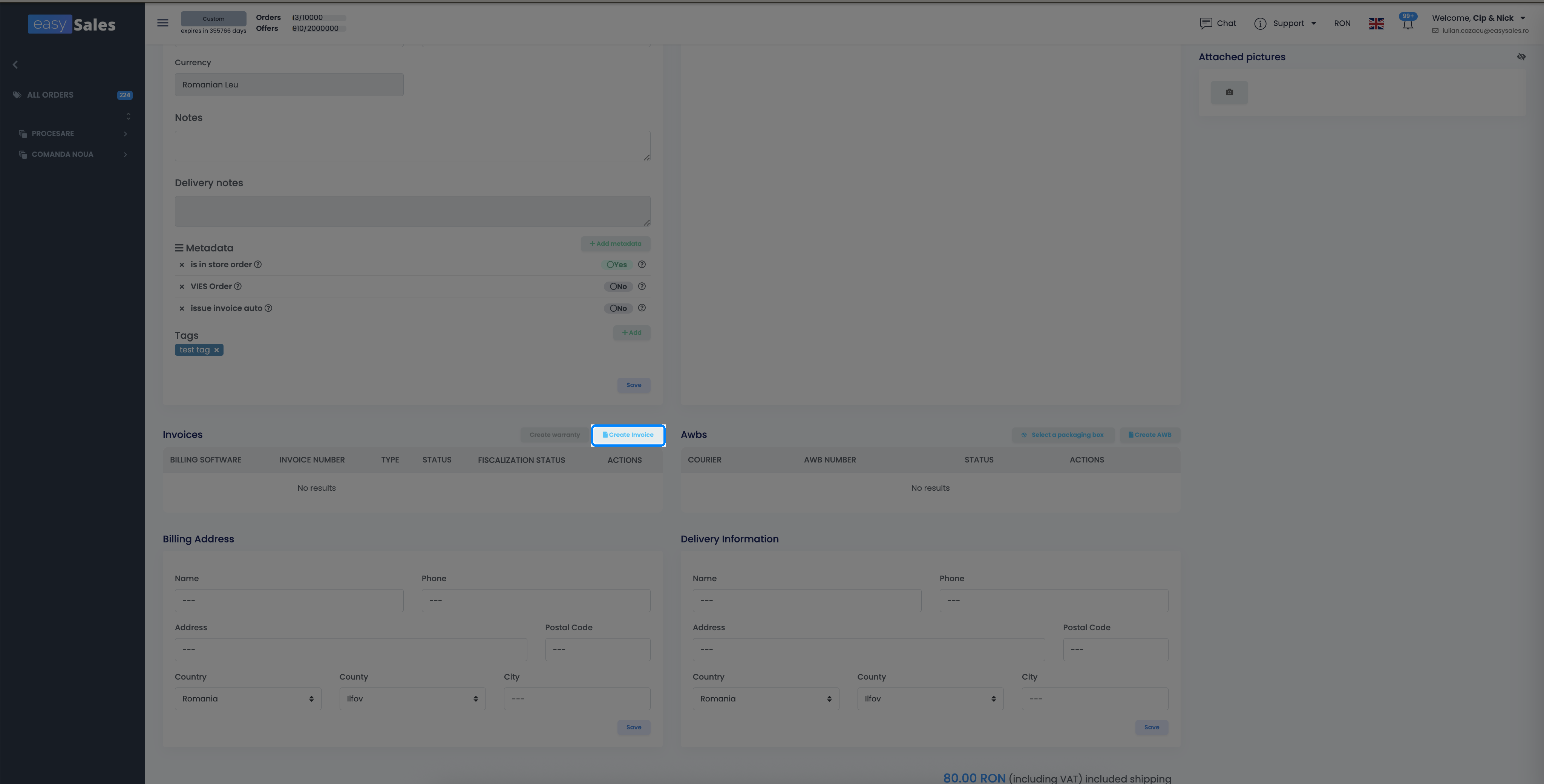Viewport: 1544px width, 784px height.
Task: Toggle 'is in store order' Yes switch
Action: click(x=617, y=264)
